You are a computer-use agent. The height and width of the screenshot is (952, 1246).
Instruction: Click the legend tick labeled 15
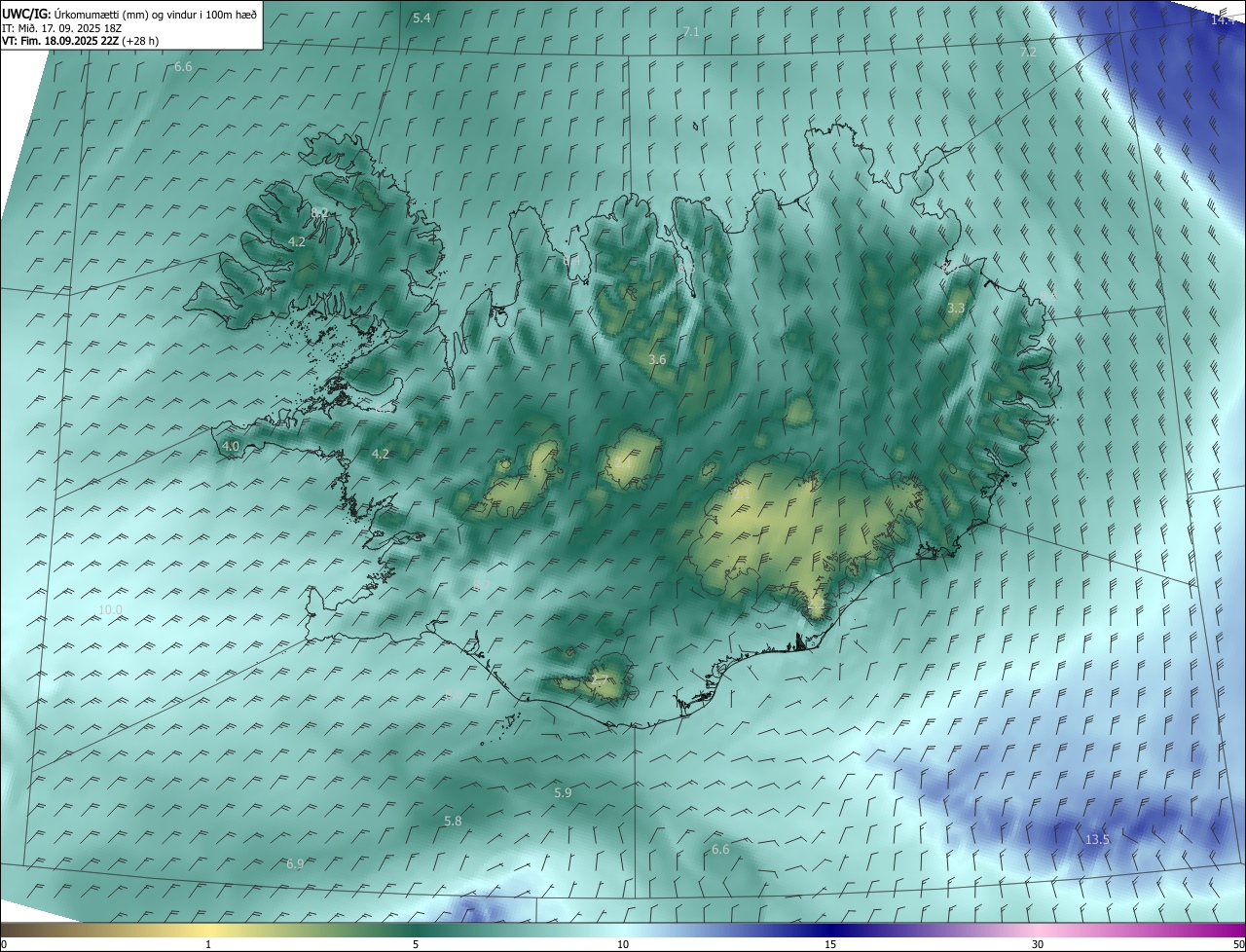(830, 945)
